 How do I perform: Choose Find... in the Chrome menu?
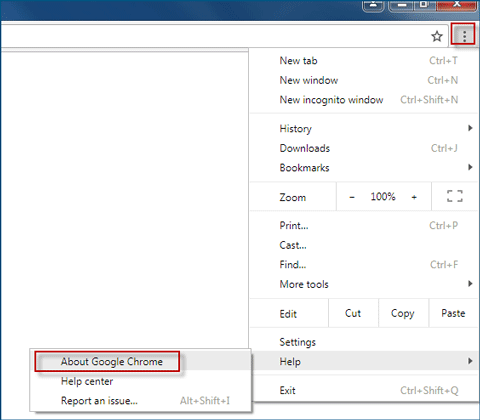click(x=364, y=265)
